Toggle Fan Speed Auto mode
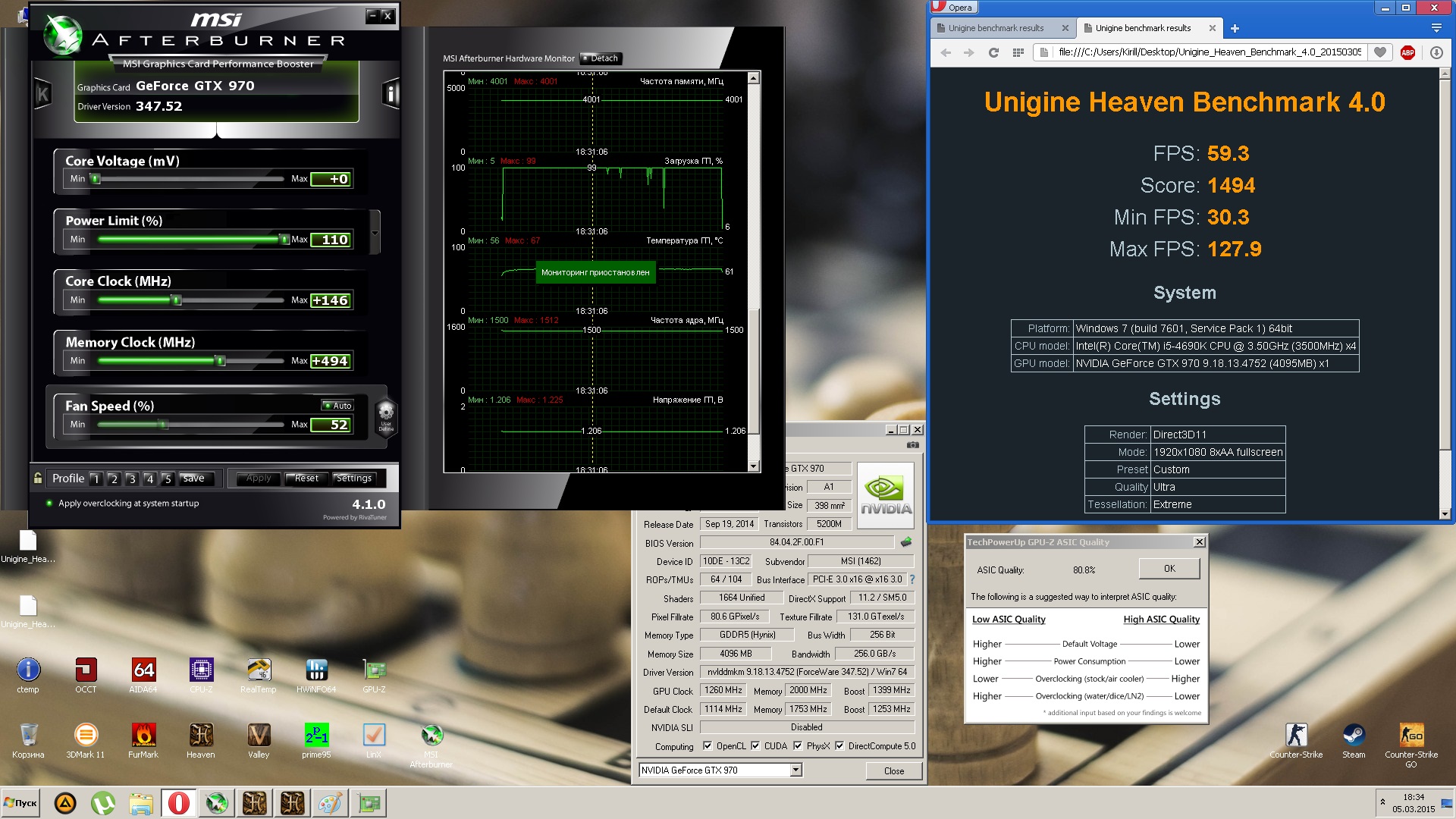The width and height of the screenshot is (1456, 819). point(337,406)
